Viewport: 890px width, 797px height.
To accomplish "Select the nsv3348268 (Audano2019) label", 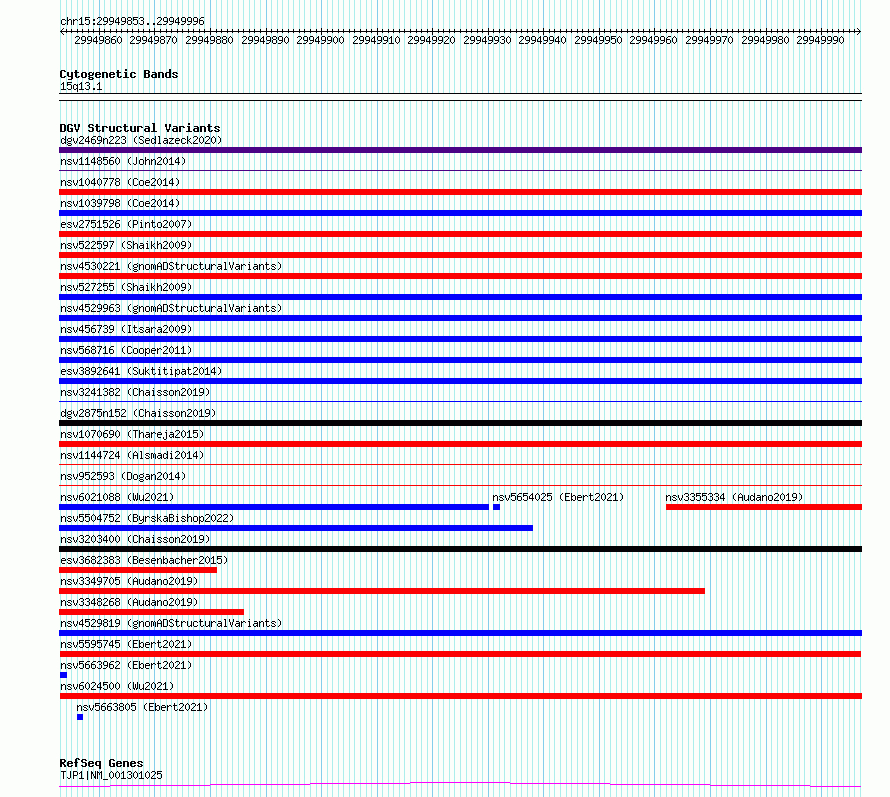I will 129,602.
